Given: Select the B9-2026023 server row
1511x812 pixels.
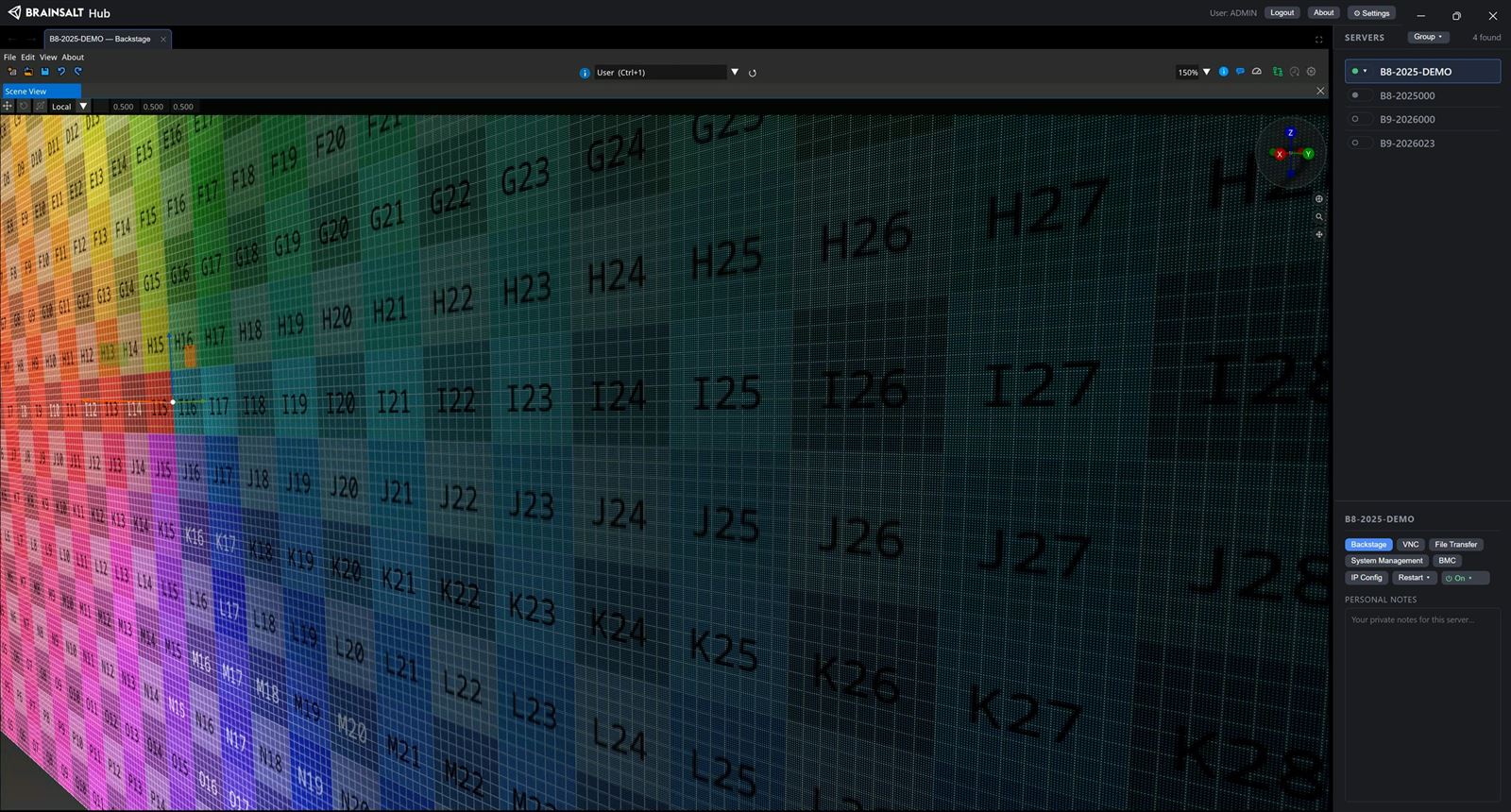Looking at the screenshot, I should click(x=1422, y=143).
